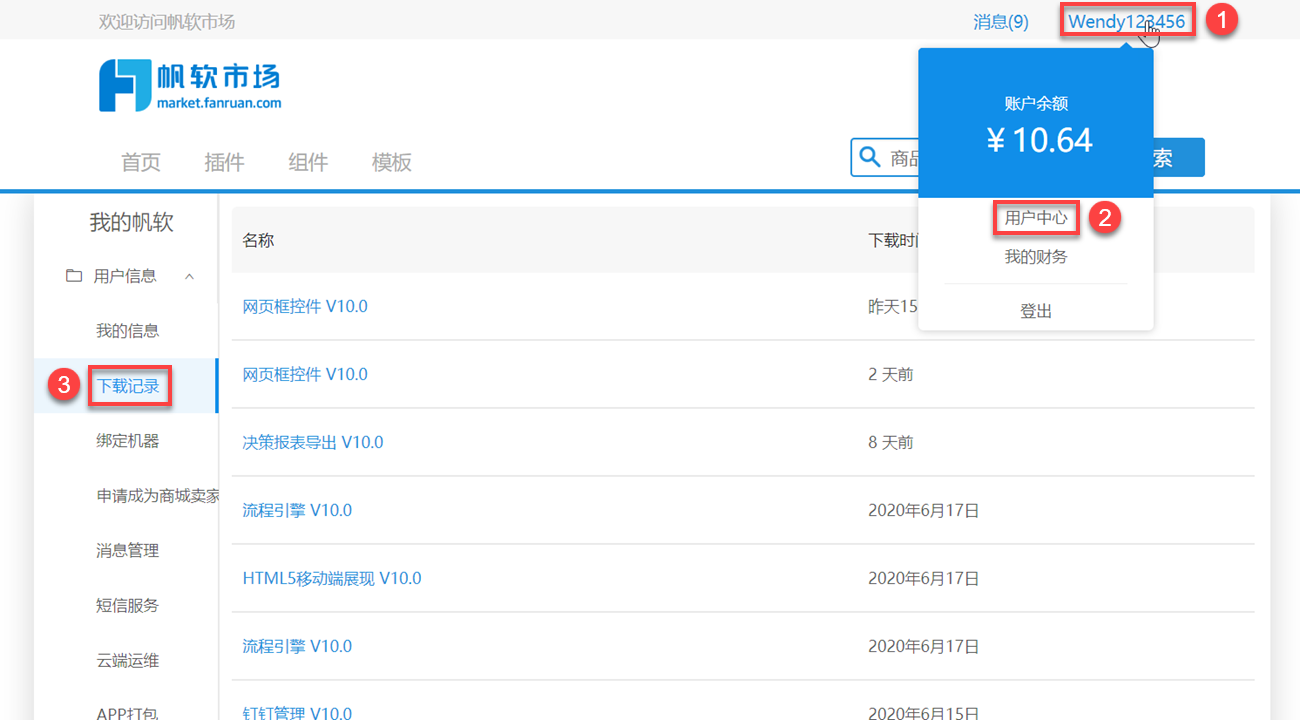Open 云端运维 in sidebar
The image size is (1300, 720).
(x=127, y=661)
